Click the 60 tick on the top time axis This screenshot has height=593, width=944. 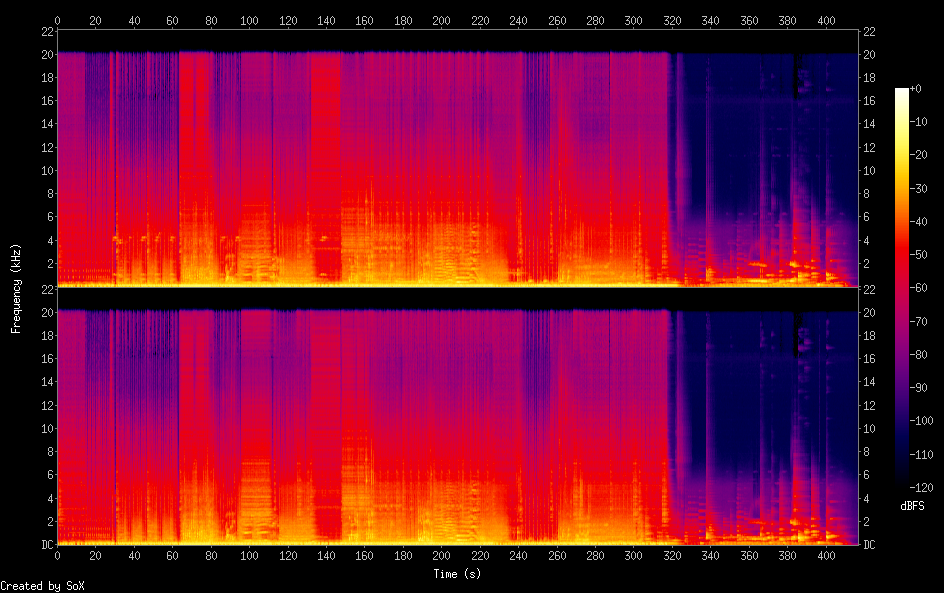tap(172, 20)
